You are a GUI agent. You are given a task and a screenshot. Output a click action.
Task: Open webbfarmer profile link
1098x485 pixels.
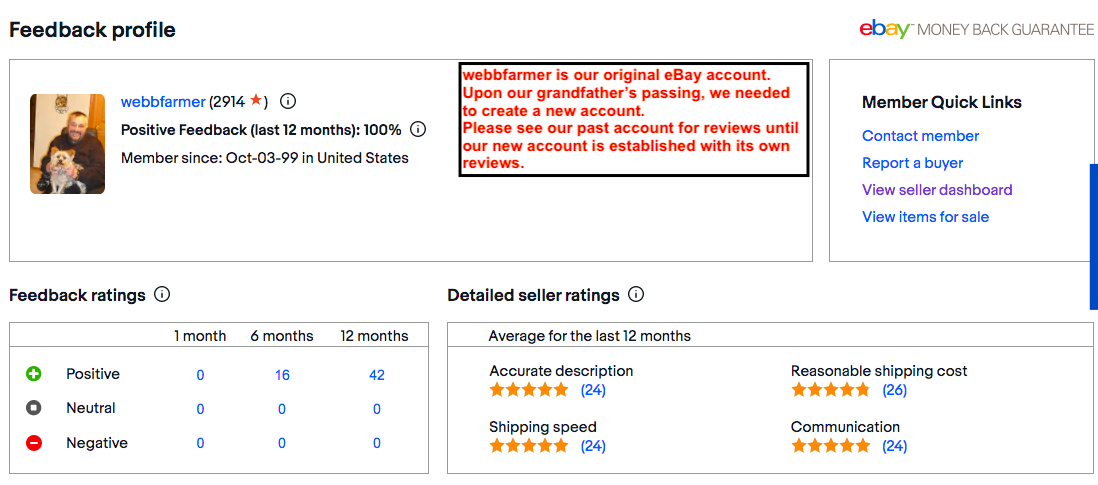pyautogui.click(x=163, y=101)
